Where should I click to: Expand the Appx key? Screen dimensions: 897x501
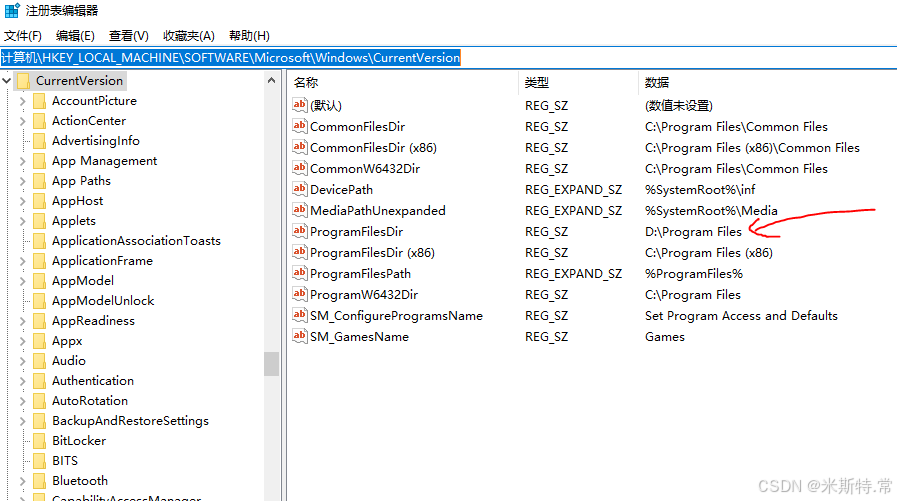pos(22,341)
